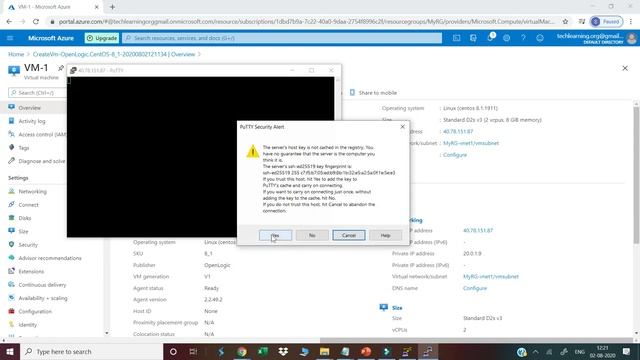Open CreateVm-OpenLogic deployment Overview breadcrumb

[x=114, y=54]
